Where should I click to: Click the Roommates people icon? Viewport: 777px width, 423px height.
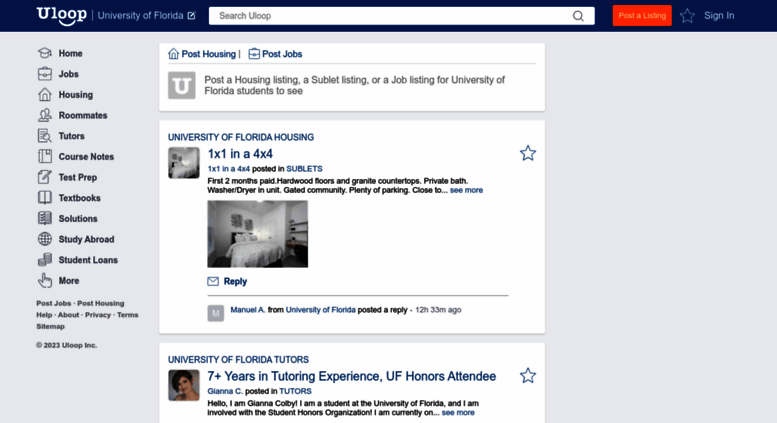(45, 115)
